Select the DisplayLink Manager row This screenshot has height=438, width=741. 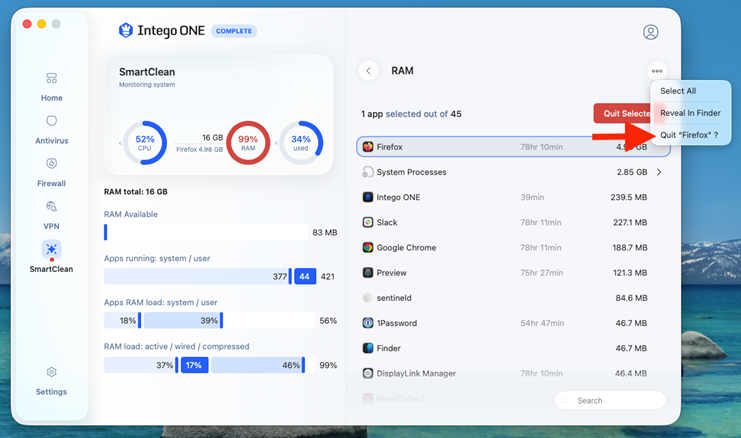pos(513,373)
